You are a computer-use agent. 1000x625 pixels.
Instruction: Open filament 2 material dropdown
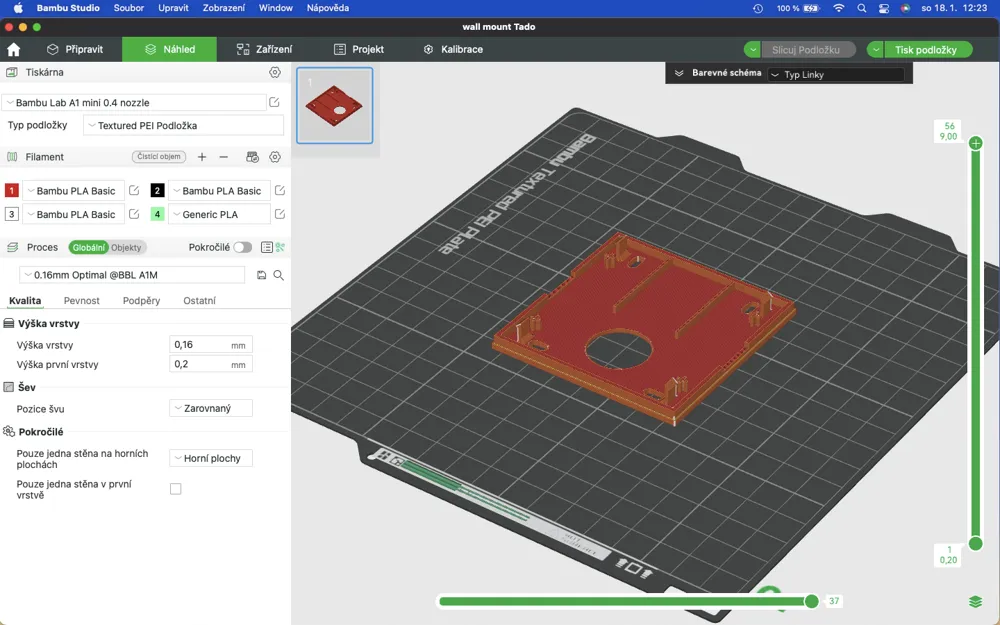click(x=219, y=190)
